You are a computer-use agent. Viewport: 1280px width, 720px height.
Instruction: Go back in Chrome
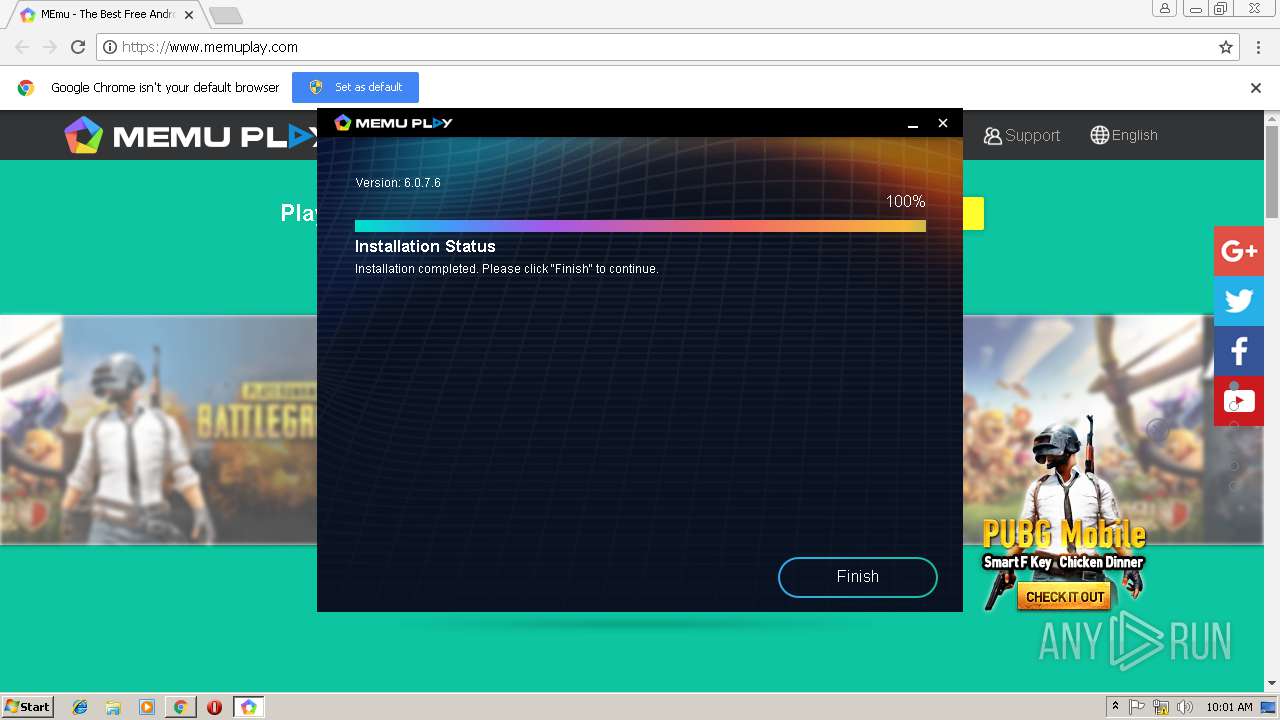tap(22, 47)
